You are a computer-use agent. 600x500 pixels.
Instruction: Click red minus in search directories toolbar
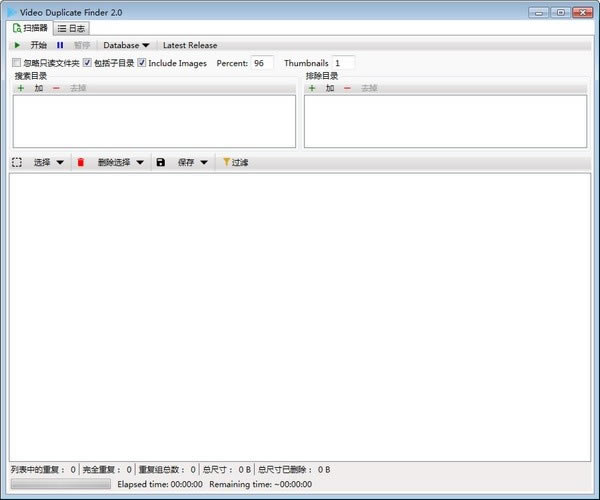56,88
